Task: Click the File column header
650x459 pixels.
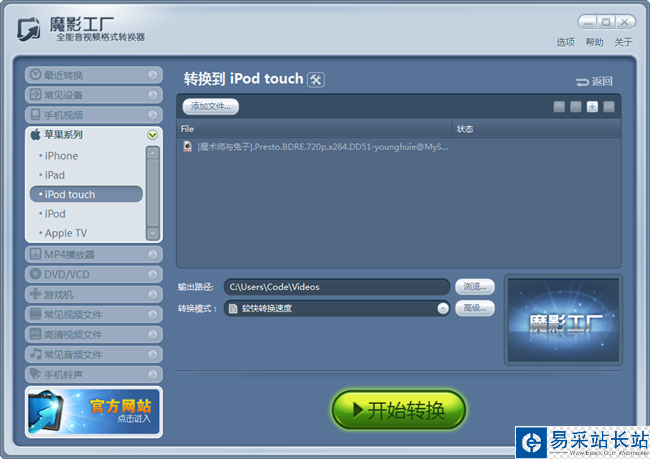Action: click(315, 129)
